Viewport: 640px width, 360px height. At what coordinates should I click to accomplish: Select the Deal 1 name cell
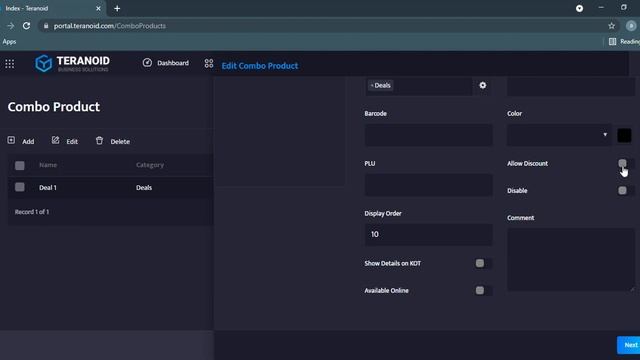point(48,187)
